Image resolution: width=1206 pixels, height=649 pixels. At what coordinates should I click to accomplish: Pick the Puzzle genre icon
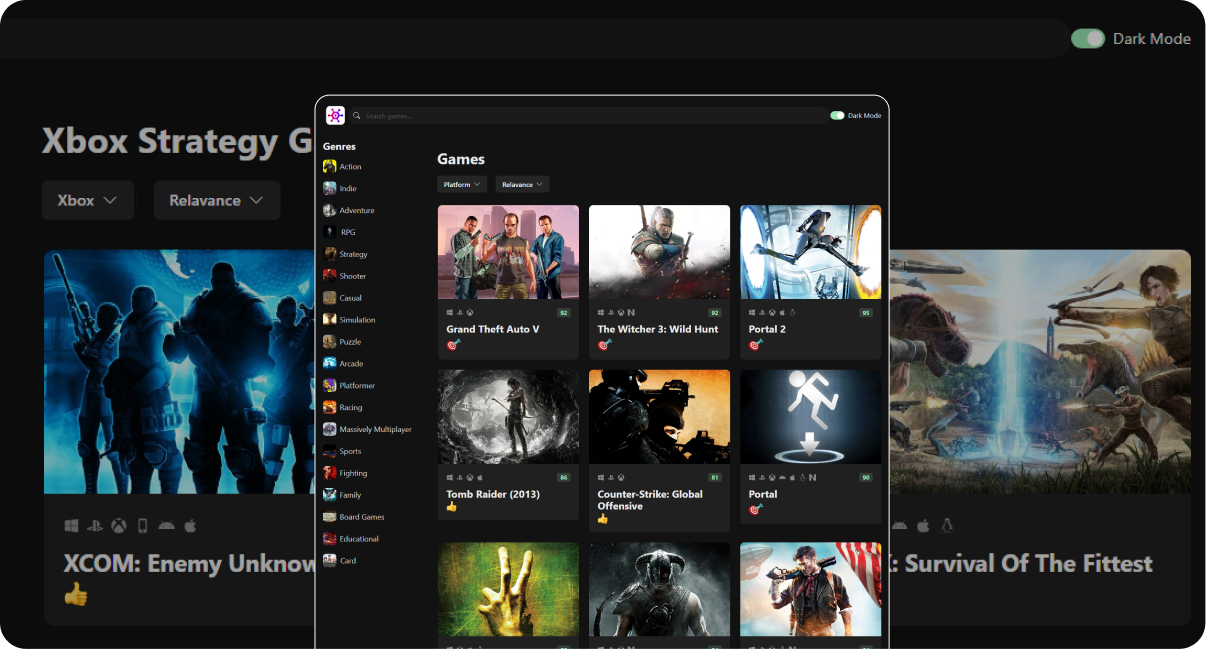(x=330, y=342)
